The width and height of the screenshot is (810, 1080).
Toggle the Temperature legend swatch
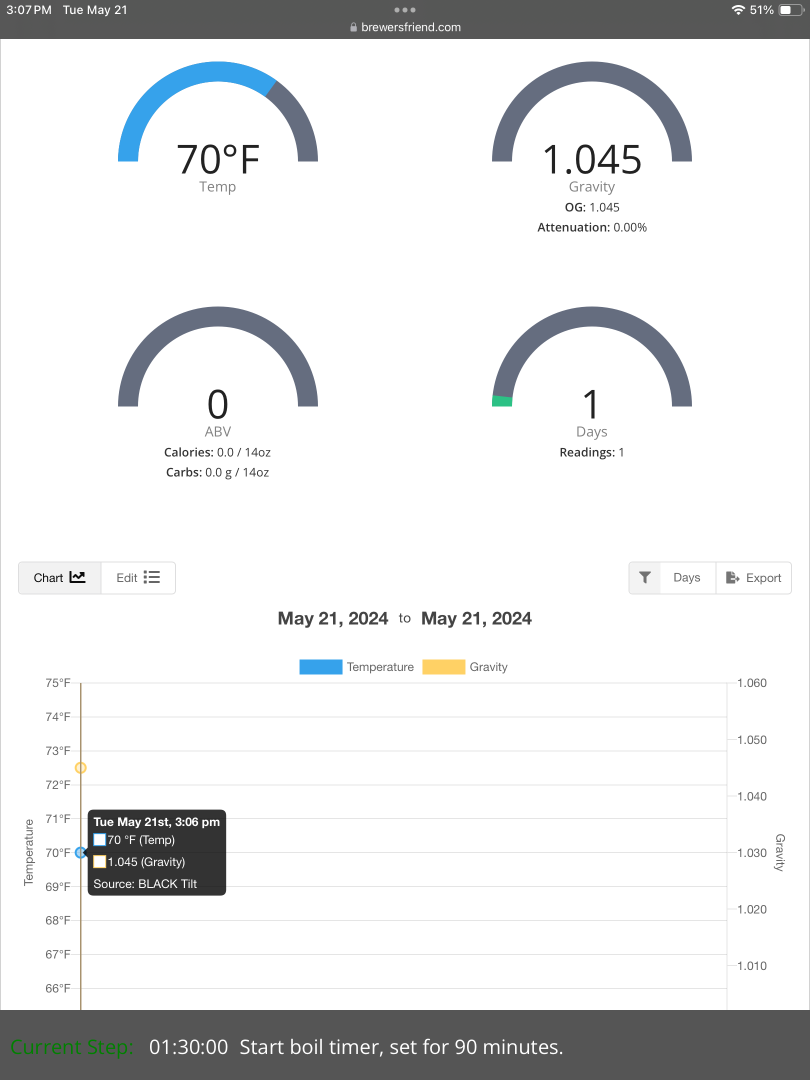[x=320, y=667]
